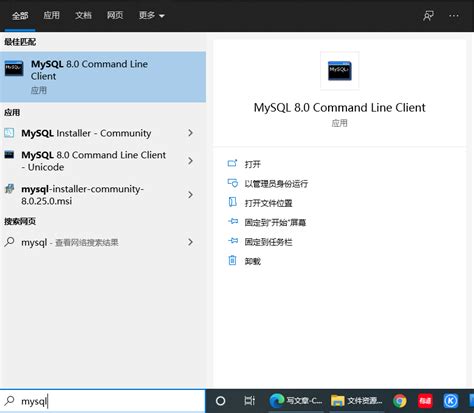This screenshot has width=474, height=413.
Task: Choose 卸载 to uninstall
Action: click(x=252, y=261)
